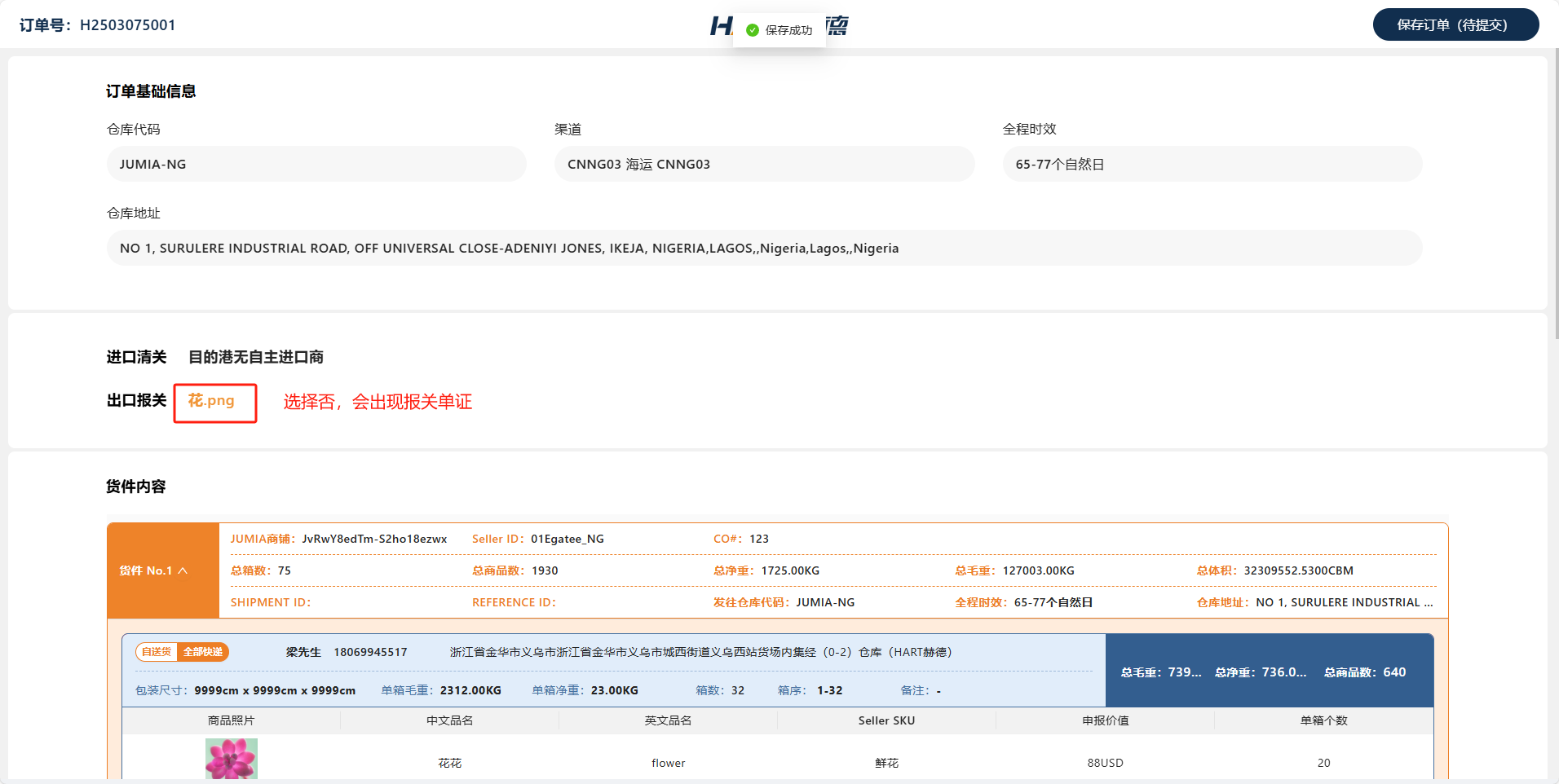This screenshot has height=784, width=1559.
Task: Click the 保存订单（待提交）button
Action: [x=1455, y=24]
